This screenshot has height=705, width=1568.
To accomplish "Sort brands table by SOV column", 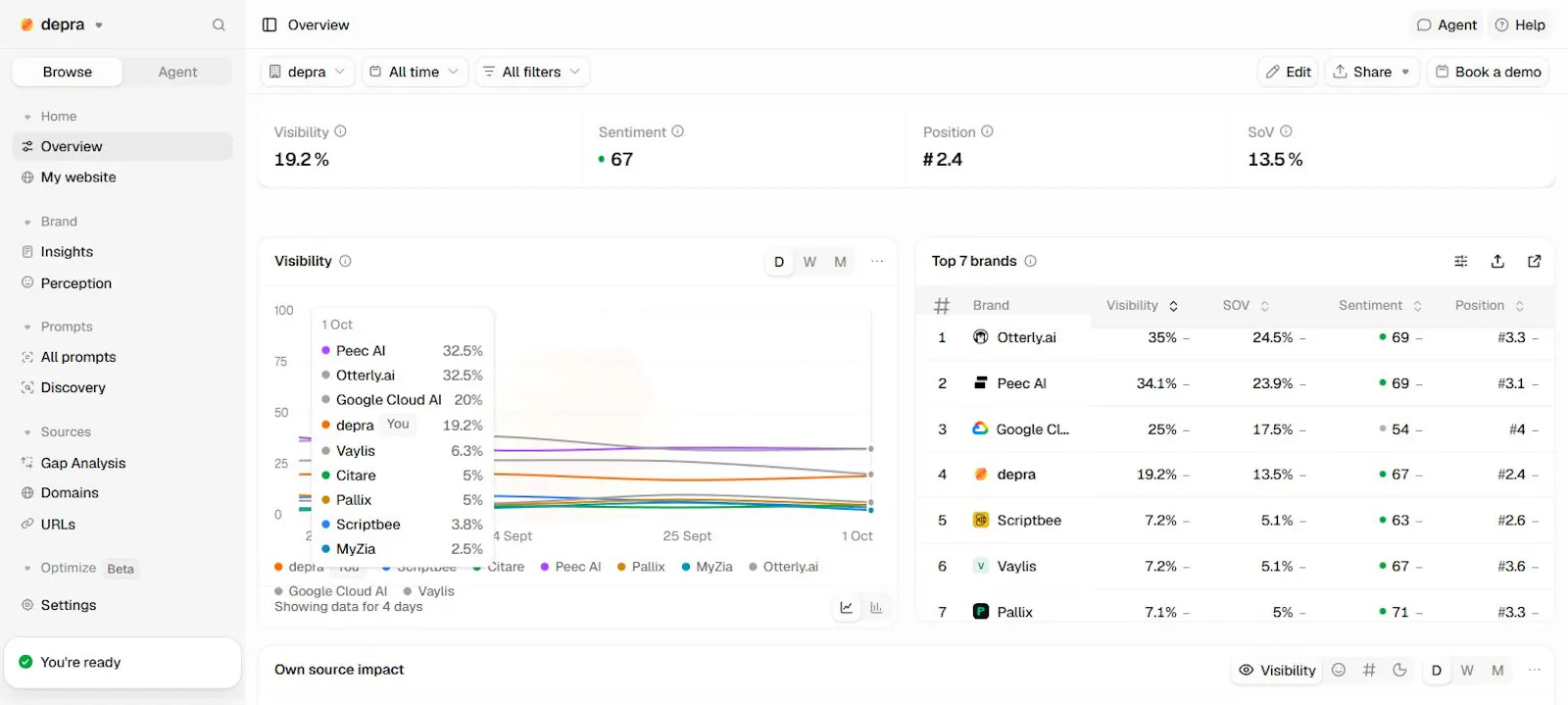I will pyautogui.click(x=1246, y=305).
